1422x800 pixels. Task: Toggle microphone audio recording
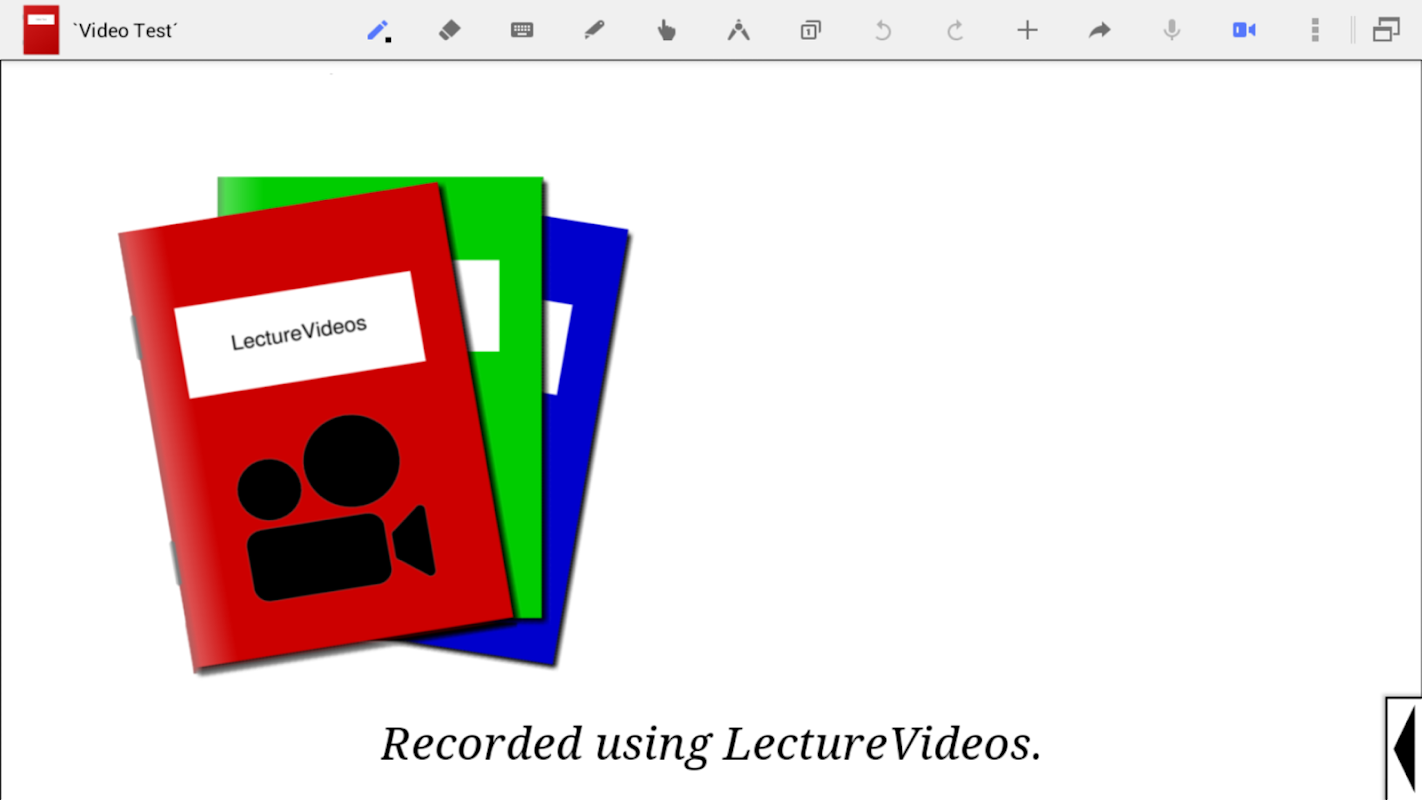[x=1171, y=31]
